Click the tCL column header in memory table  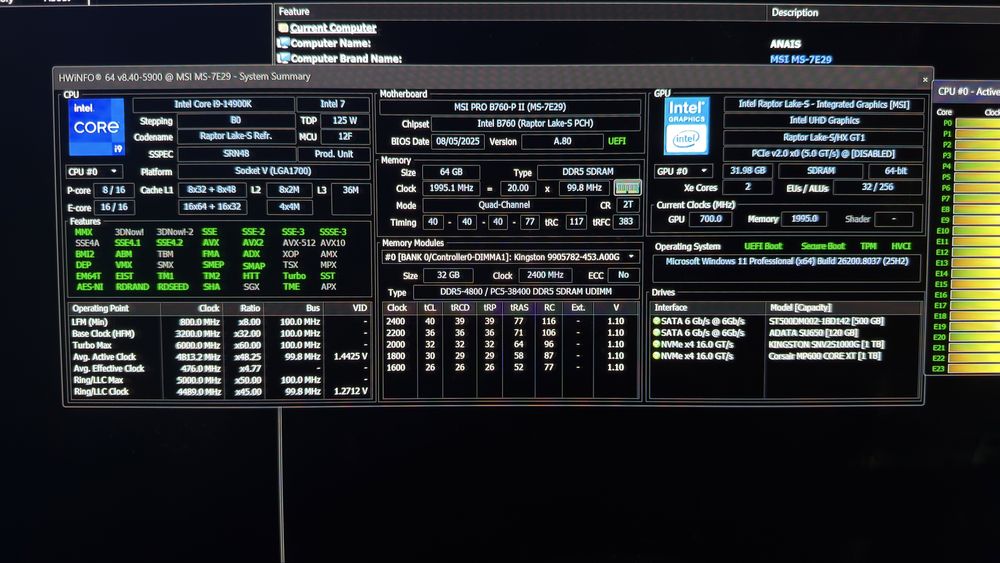(430, 307)
